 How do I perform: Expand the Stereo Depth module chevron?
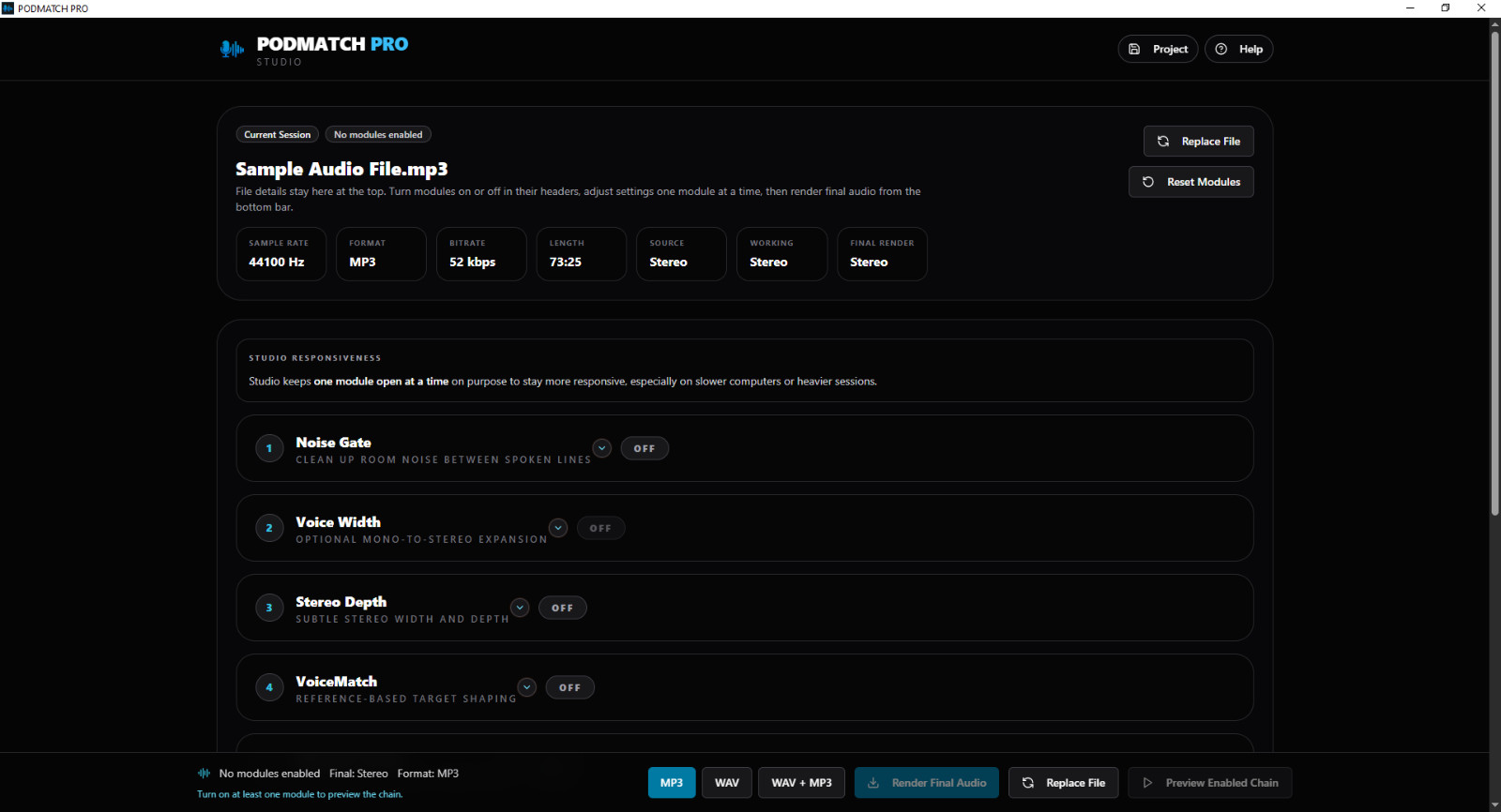(x=520, y=608)
